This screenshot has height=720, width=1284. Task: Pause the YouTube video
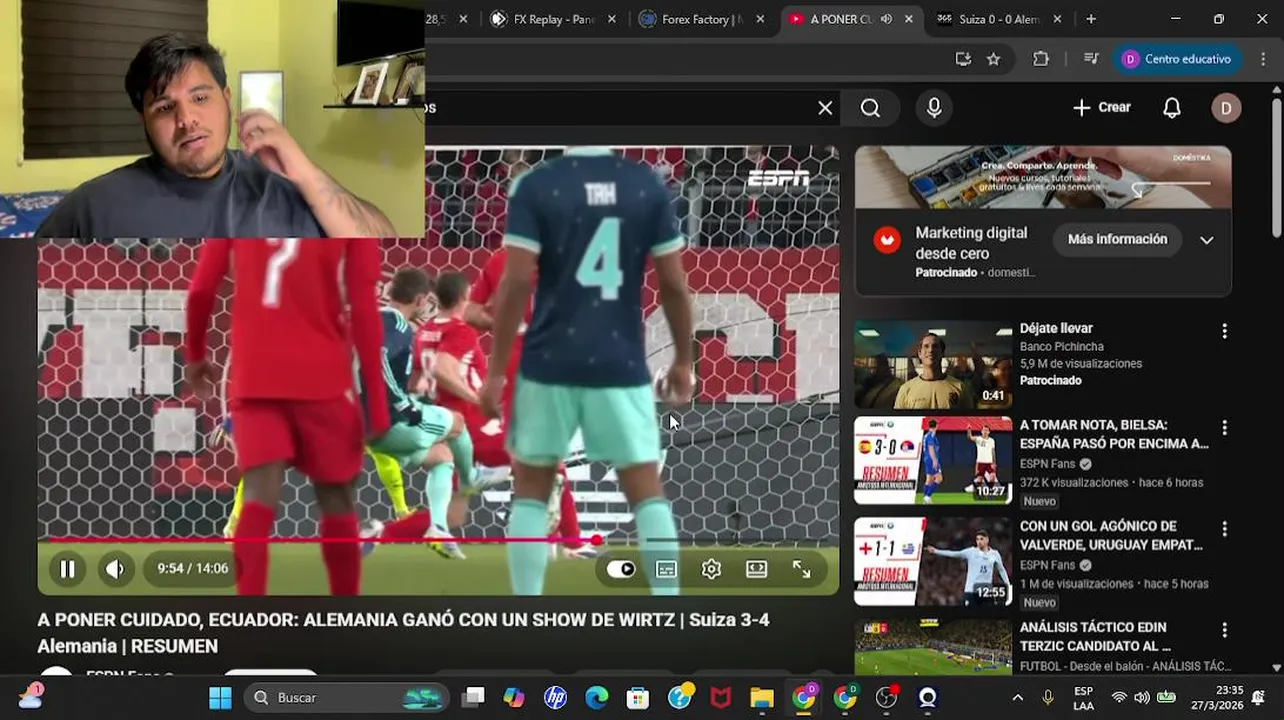coord(67,569)
